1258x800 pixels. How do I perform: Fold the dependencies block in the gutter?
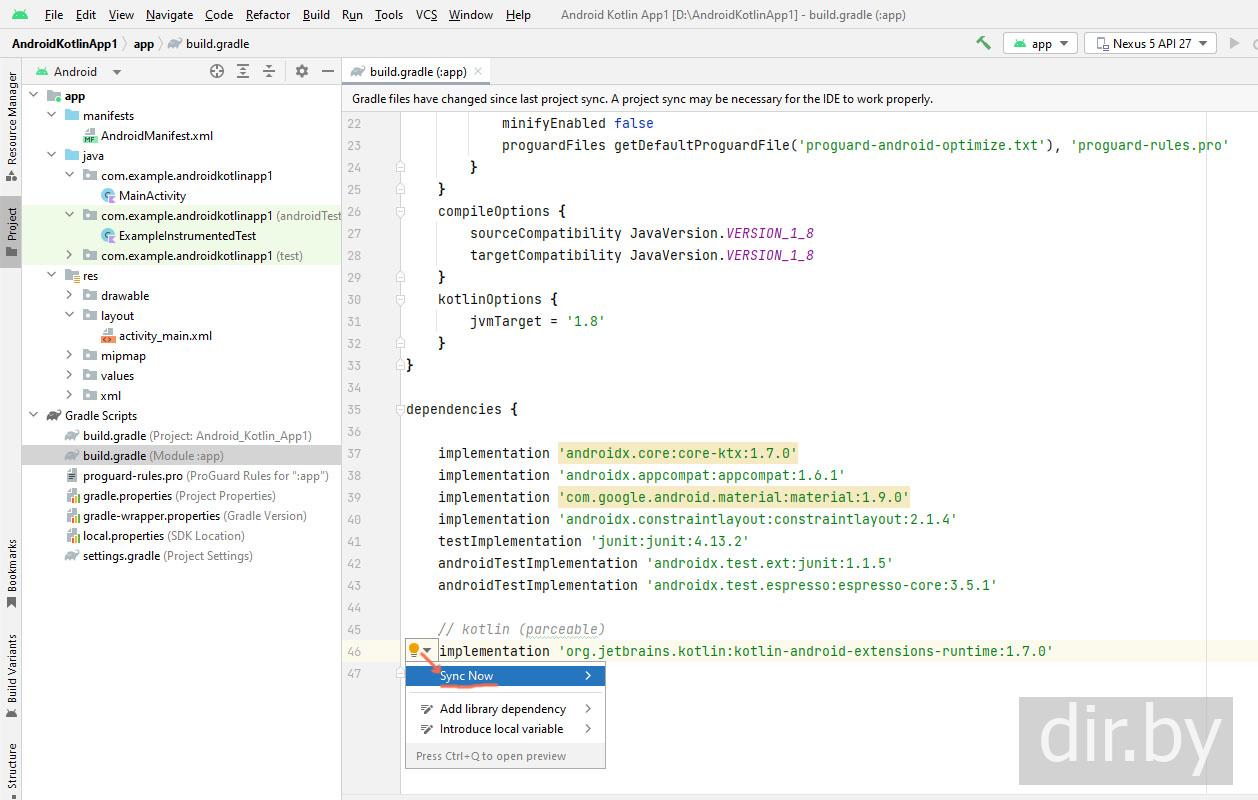coord(400,409)
